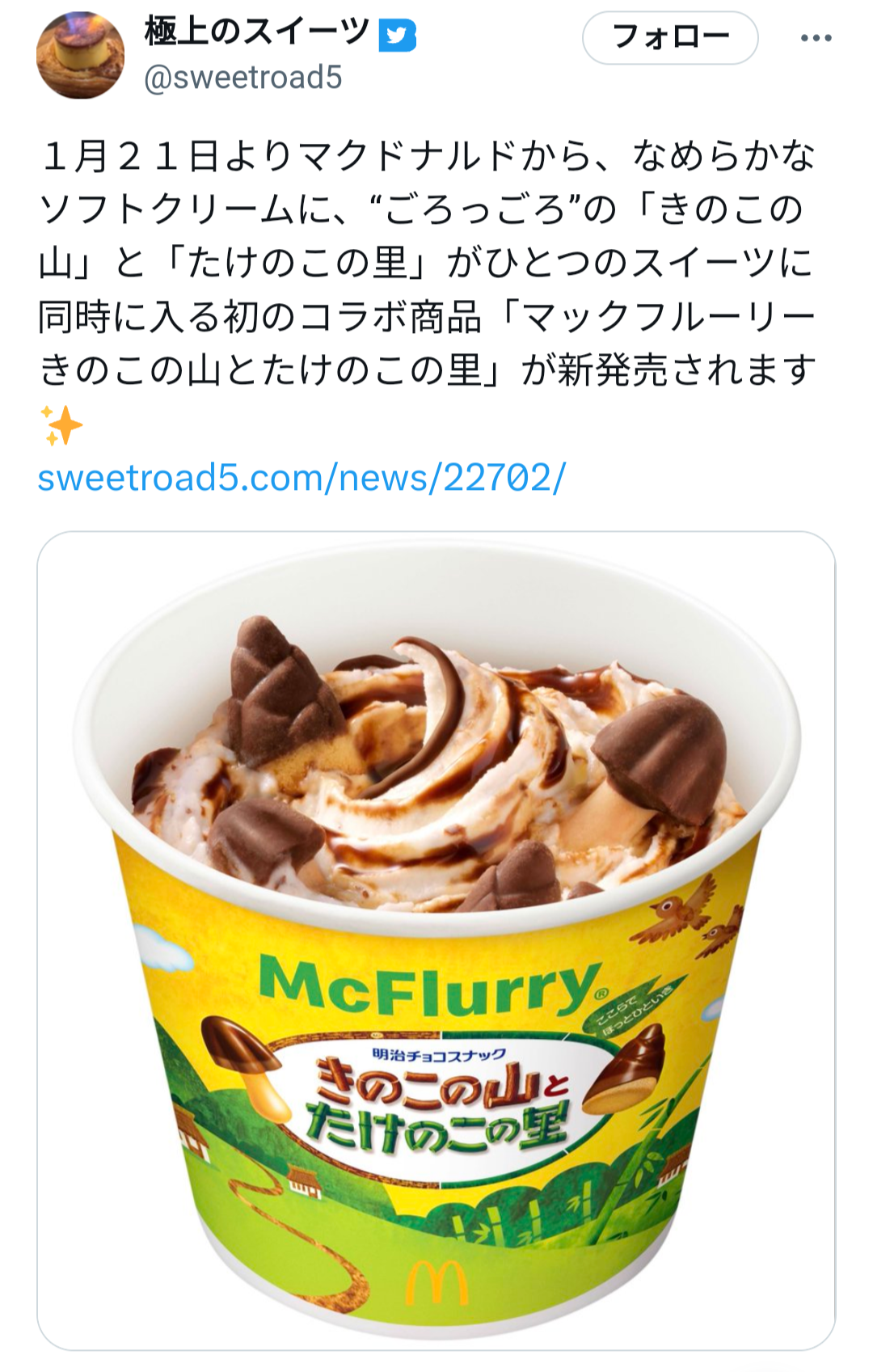This screenshot has width=873, height=1372.
Task: Open the three-dot more options menu
Action: pos(816,38)
